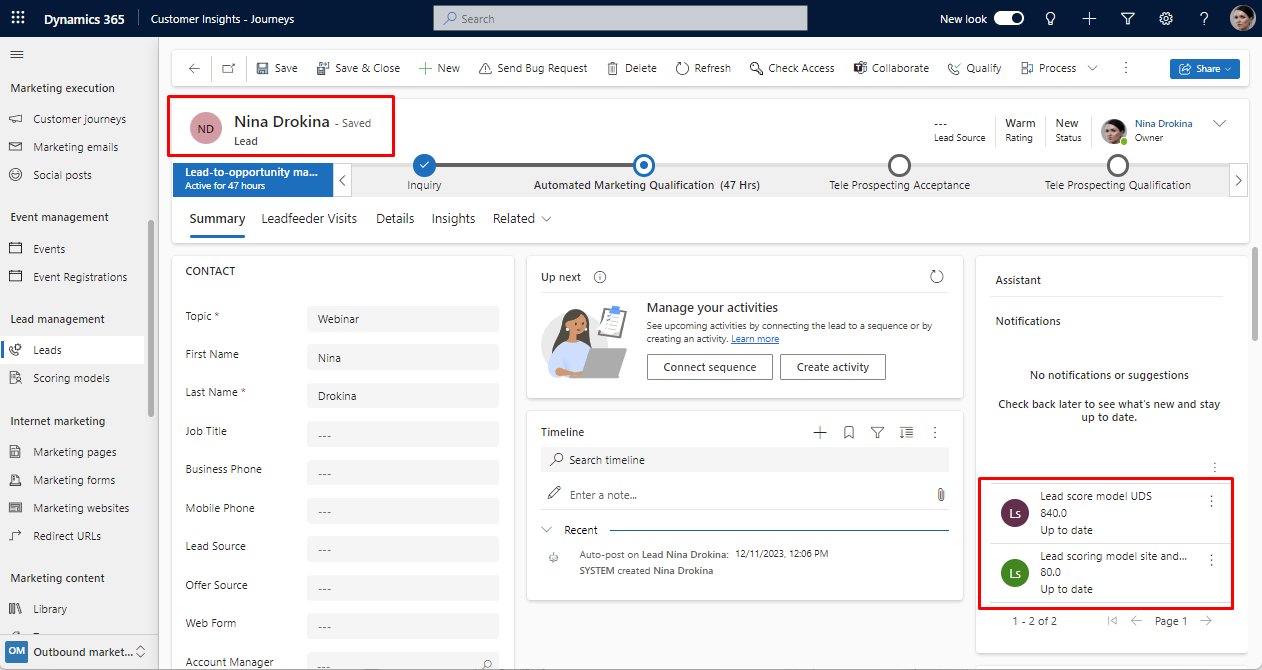Toggle the New look switch
This screenshot has height=670, width=1262.
(x=1008, y=19)
